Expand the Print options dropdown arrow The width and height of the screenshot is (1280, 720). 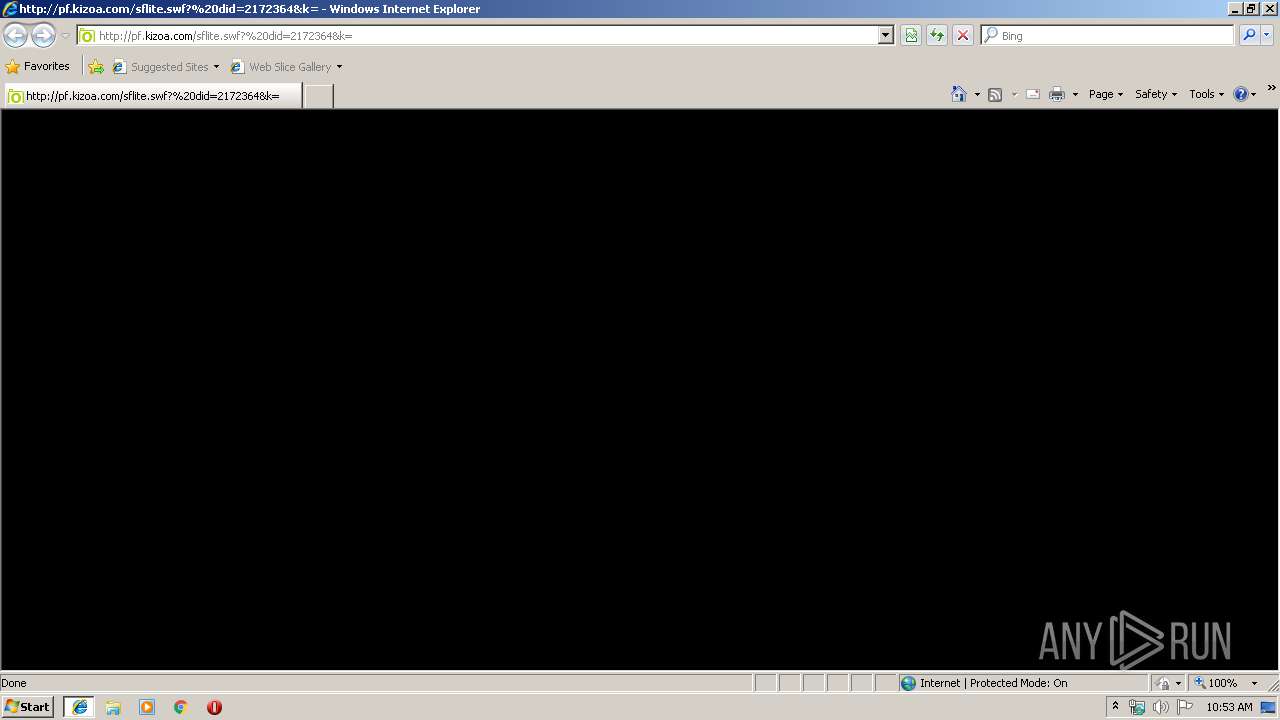coord(1075,94)
